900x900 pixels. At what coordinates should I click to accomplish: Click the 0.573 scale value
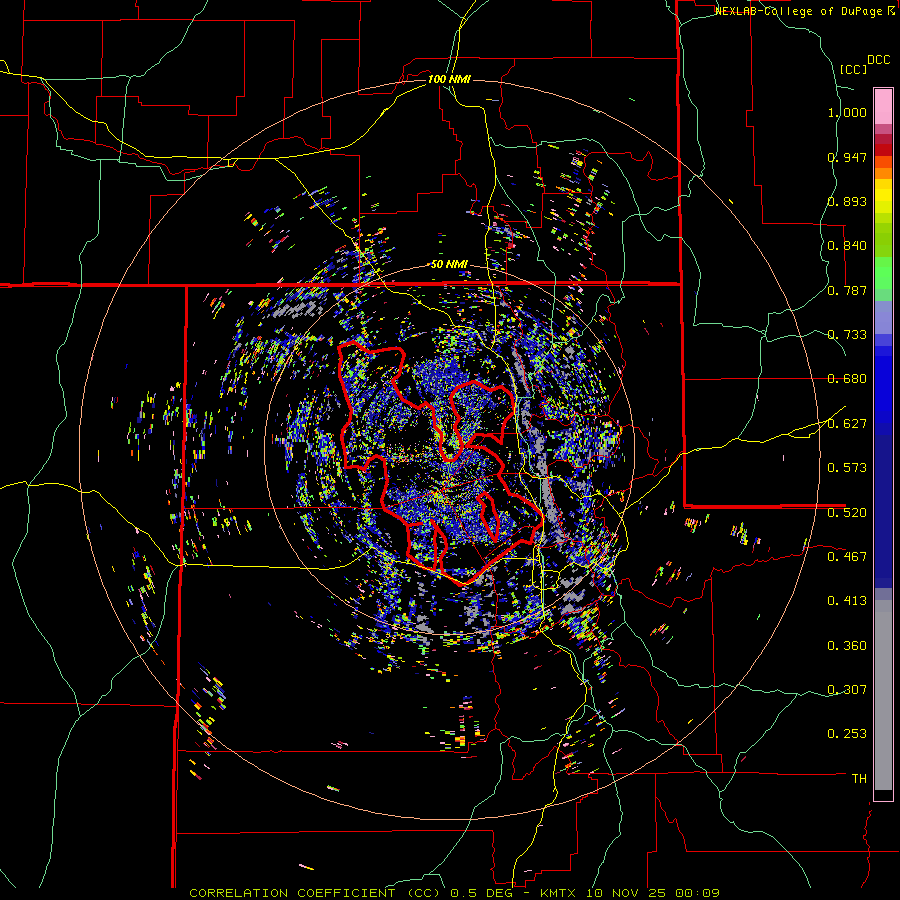[847, 468]
